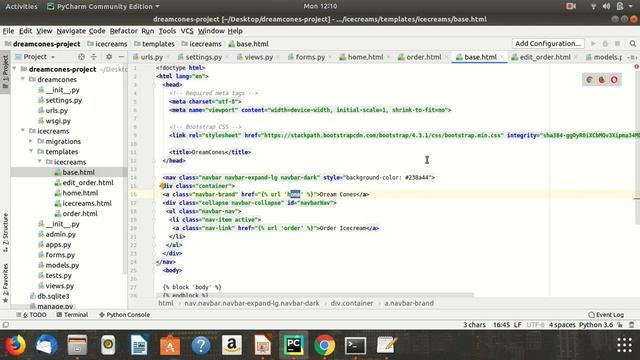The image size is (640, 360).
Task: Launch Thunderbird mail from dock
Action: (x=46, y=345)
